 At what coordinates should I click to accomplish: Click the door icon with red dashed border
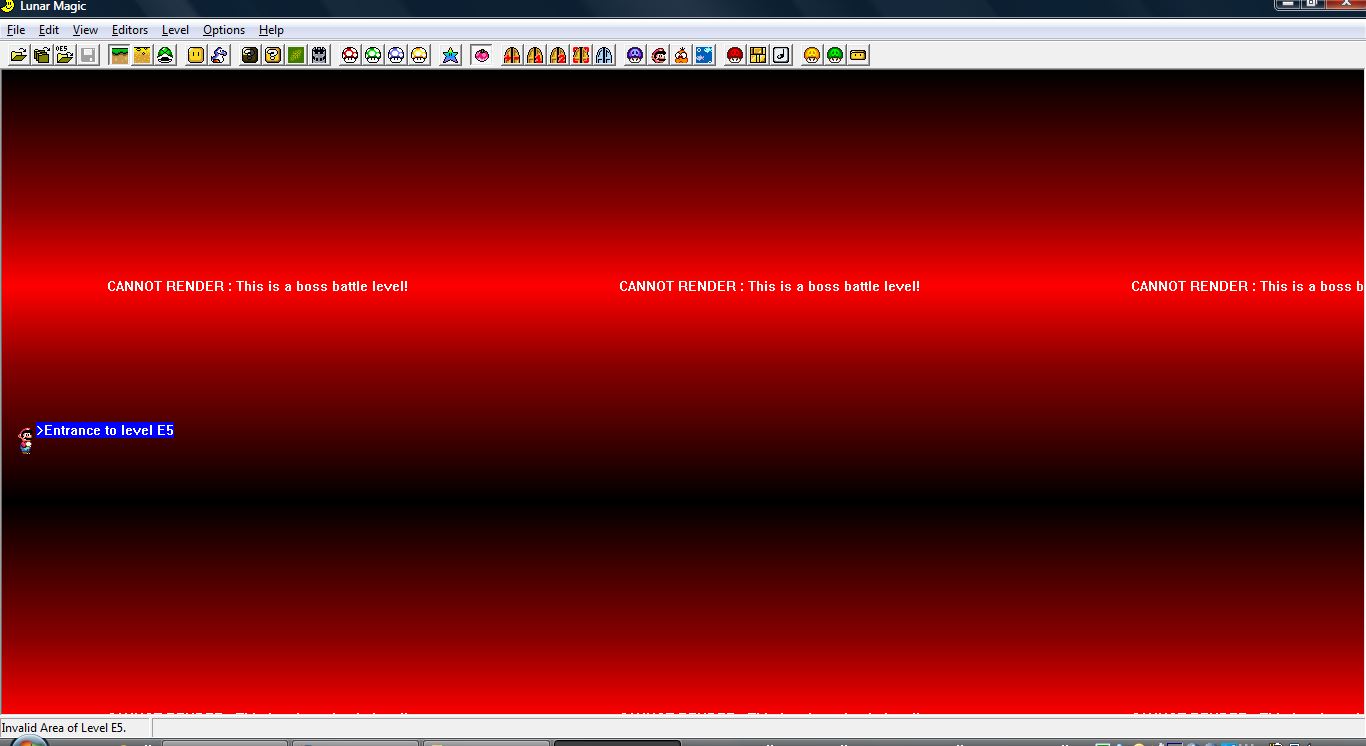click(581, 55)
